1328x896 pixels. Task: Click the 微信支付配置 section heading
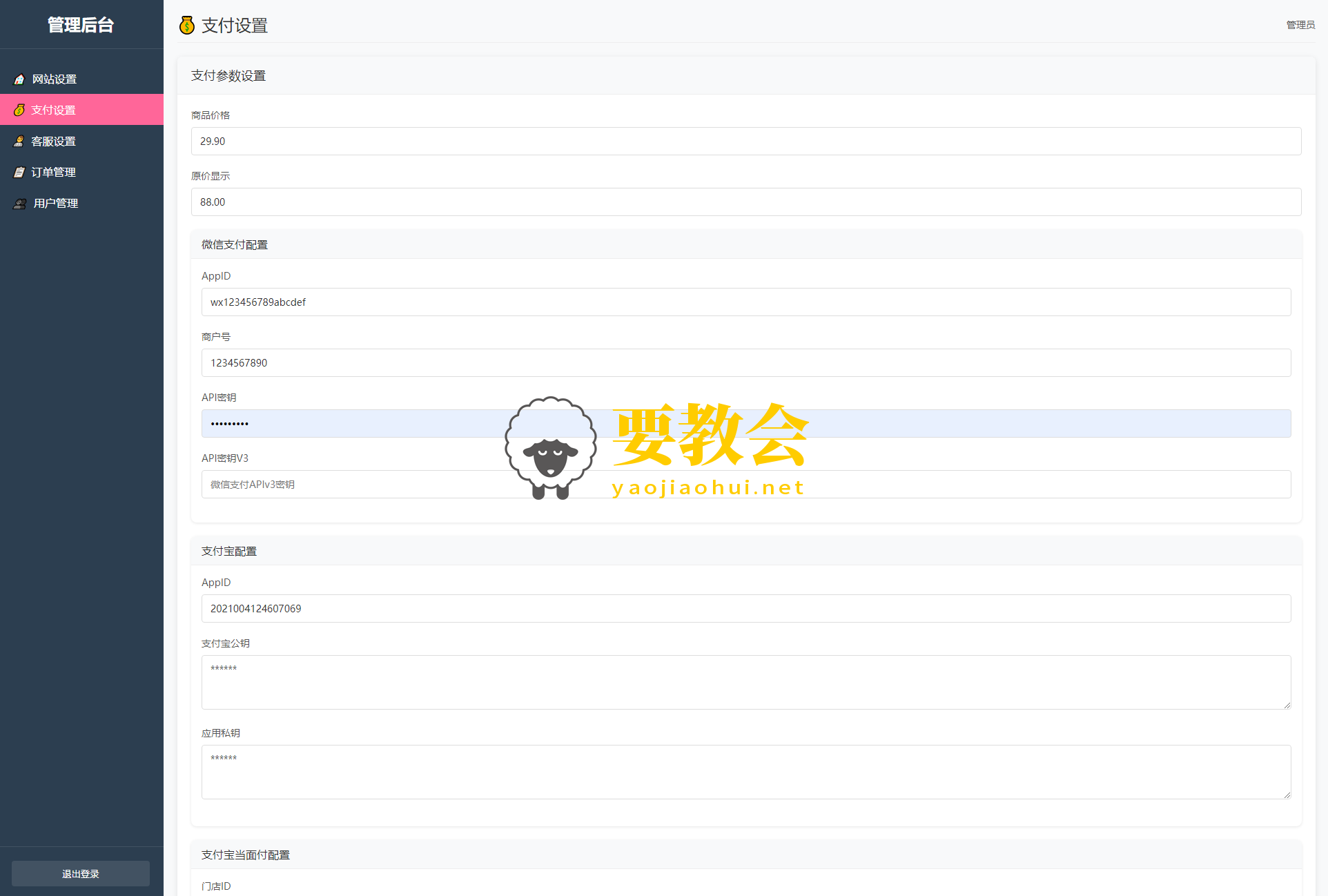[x=235, y=244]
